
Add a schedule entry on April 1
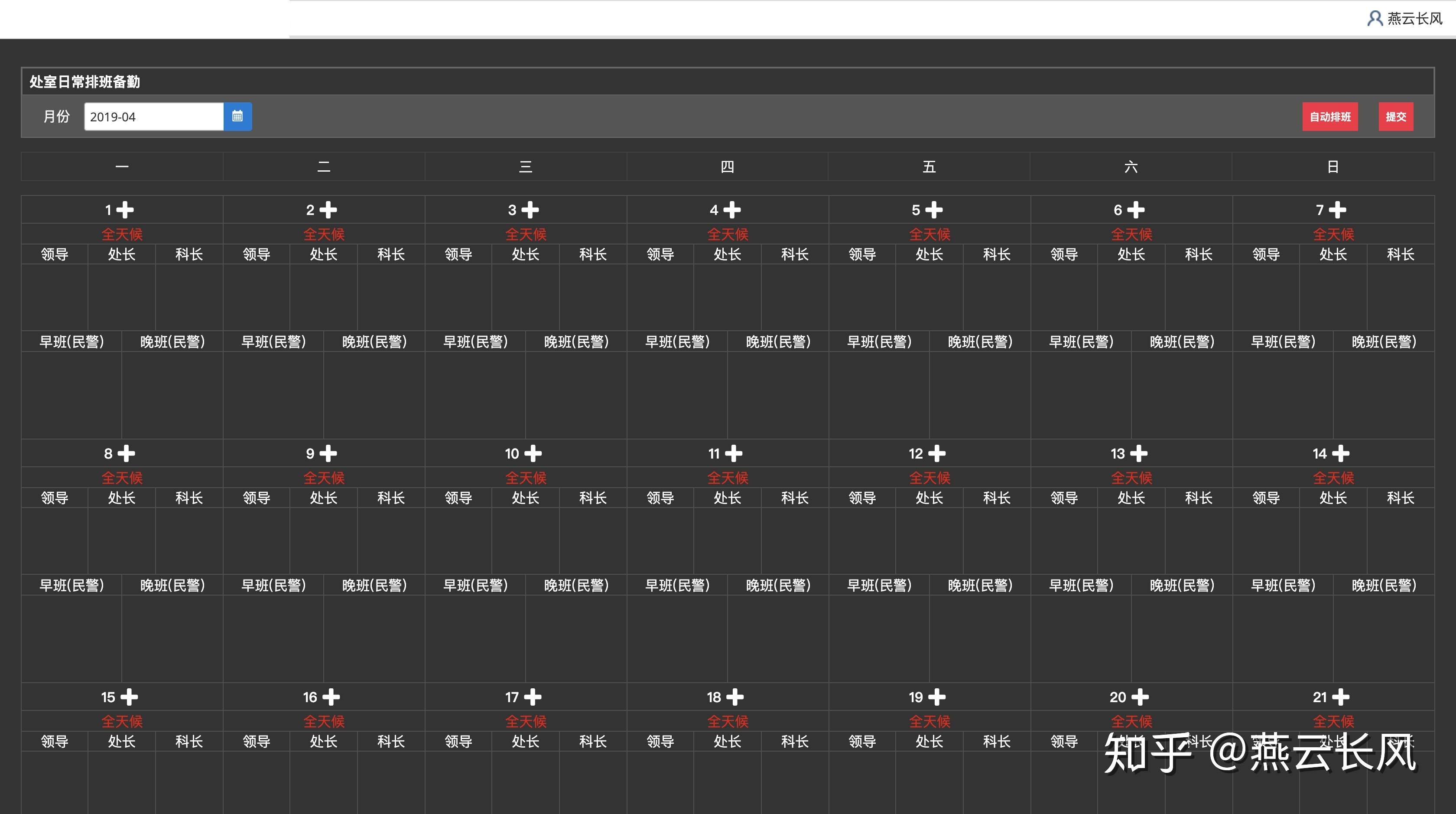(x=126, y=210)
